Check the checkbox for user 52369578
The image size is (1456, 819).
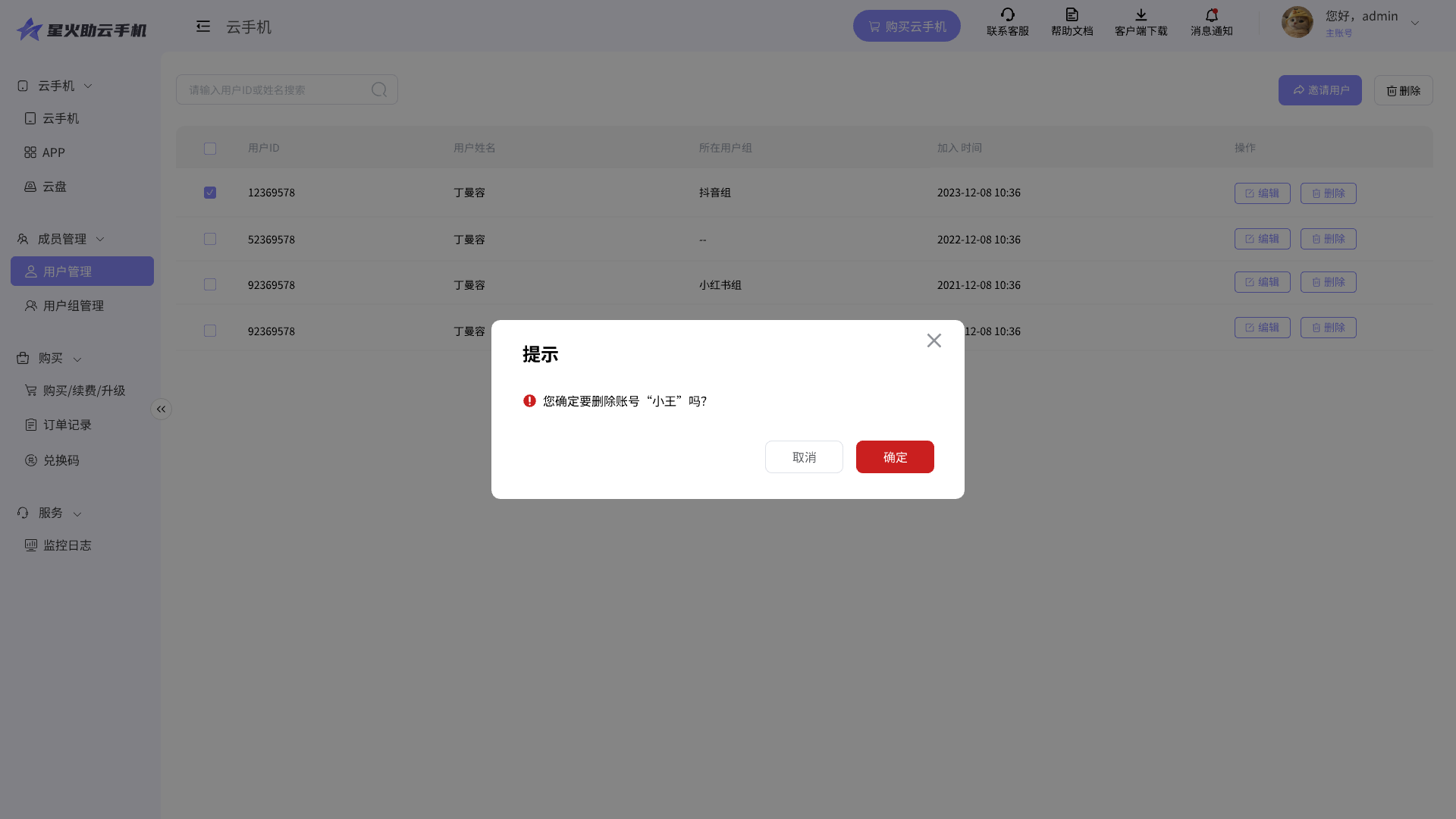(210, 239)
